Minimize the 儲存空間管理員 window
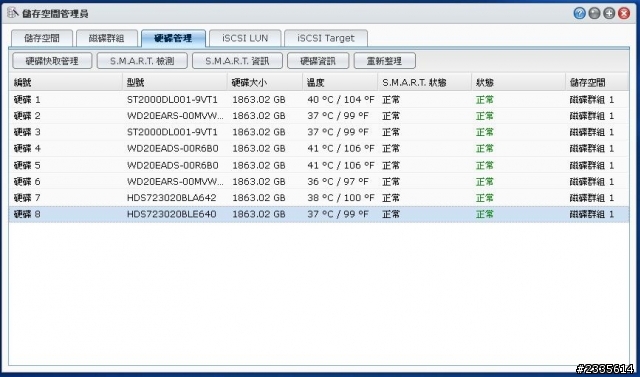 tap(594, 13)
